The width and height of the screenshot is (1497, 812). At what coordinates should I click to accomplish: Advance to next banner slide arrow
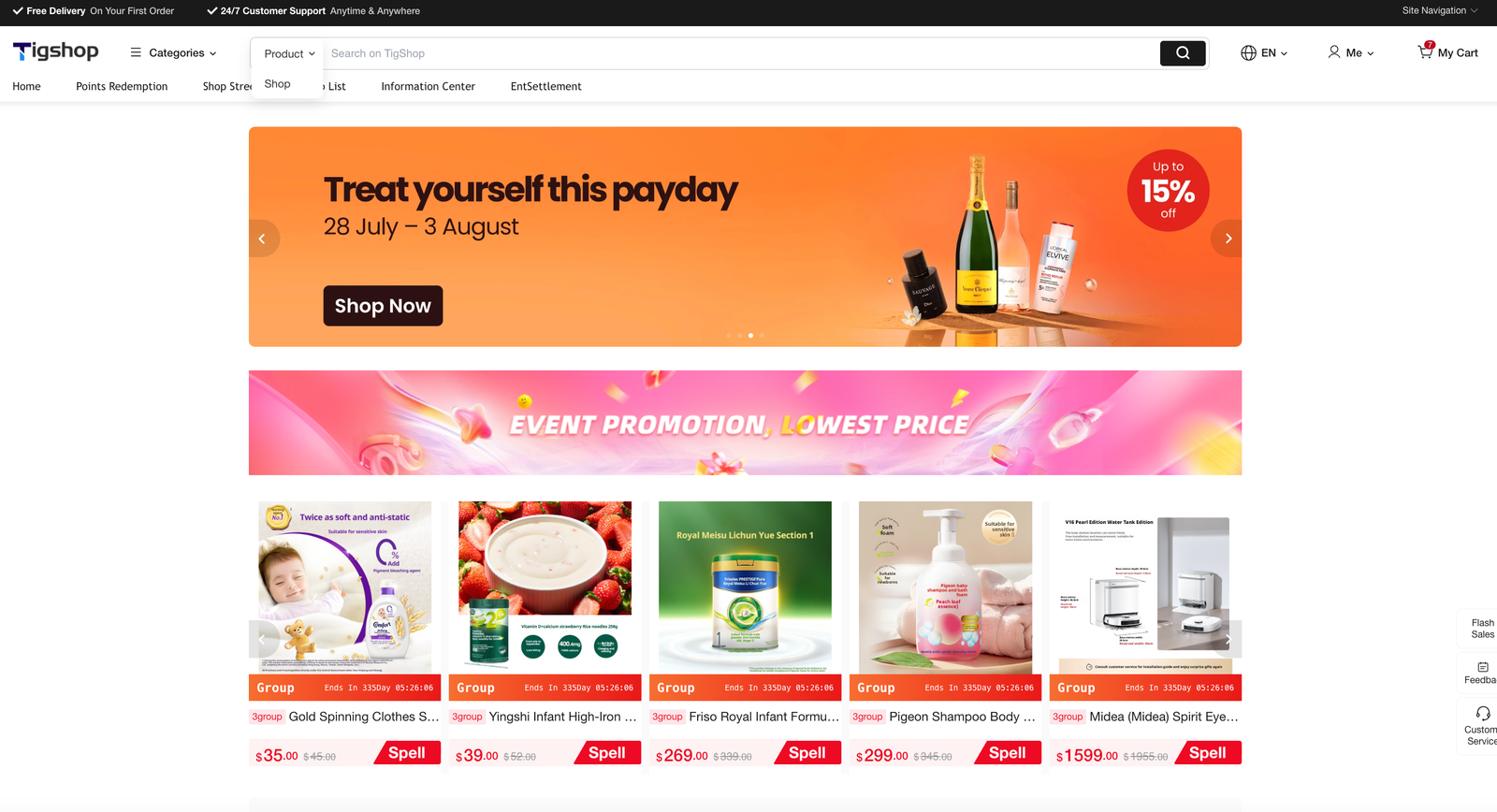(1228, 239)
